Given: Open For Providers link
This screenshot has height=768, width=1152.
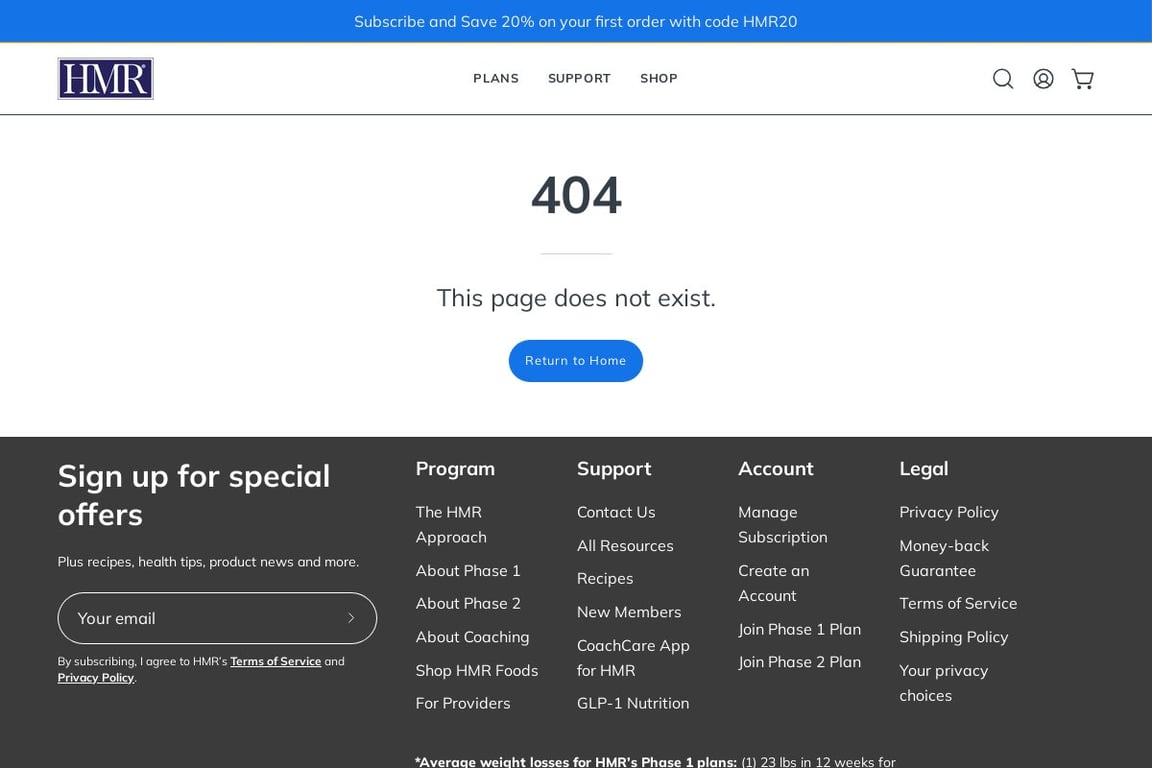Looking at the screenshot, I should (x=463, y=703).
